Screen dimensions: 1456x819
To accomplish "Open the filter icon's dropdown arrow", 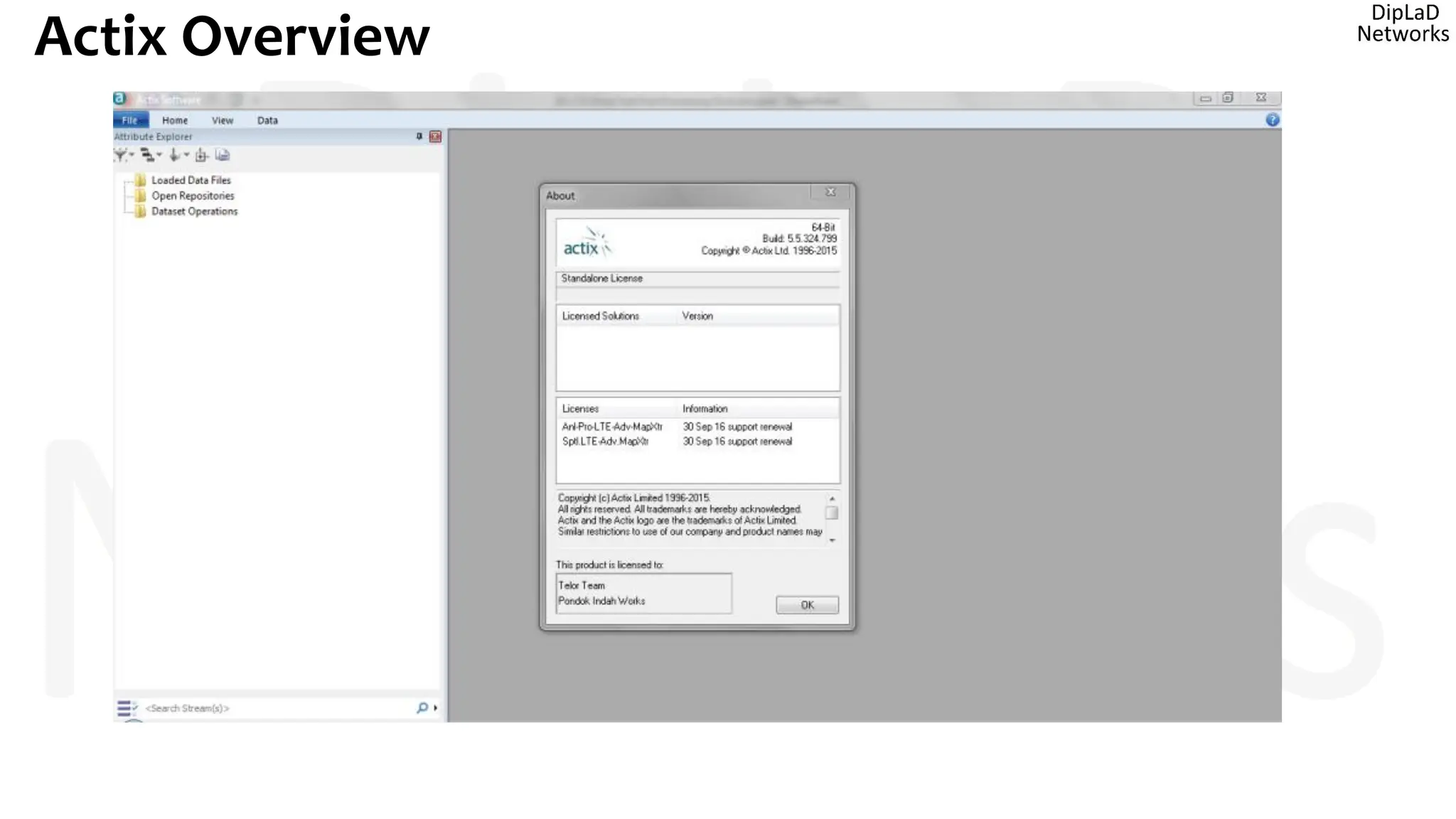I will point(132,155).
